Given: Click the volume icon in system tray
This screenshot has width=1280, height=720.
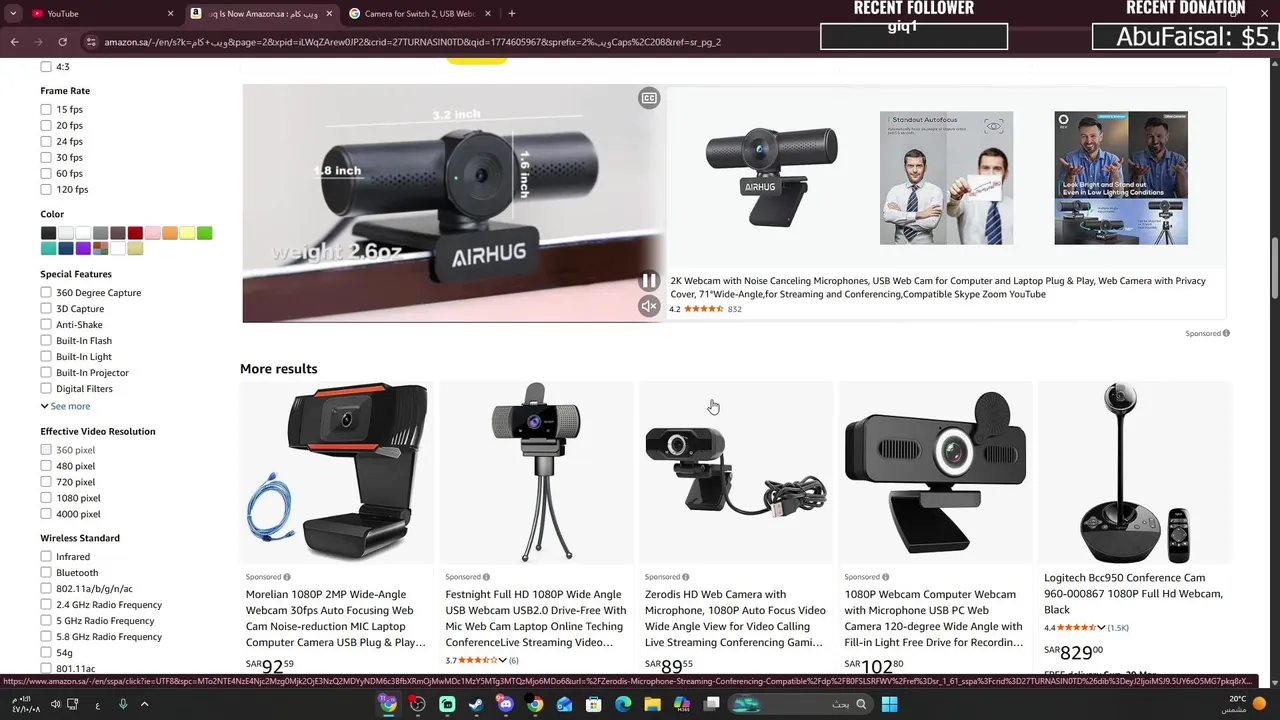Looking at the screenshot, I should pyautogui.click(x=54, y=704).
